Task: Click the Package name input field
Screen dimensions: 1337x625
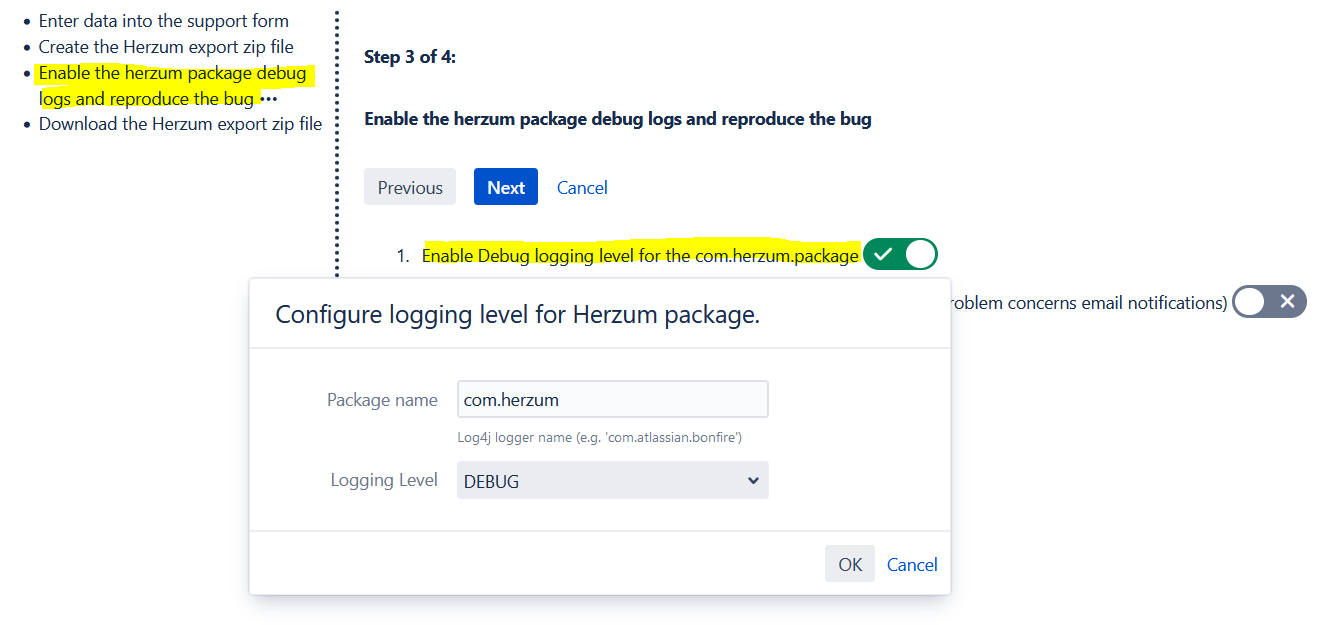Action: [x=612, y=399]
